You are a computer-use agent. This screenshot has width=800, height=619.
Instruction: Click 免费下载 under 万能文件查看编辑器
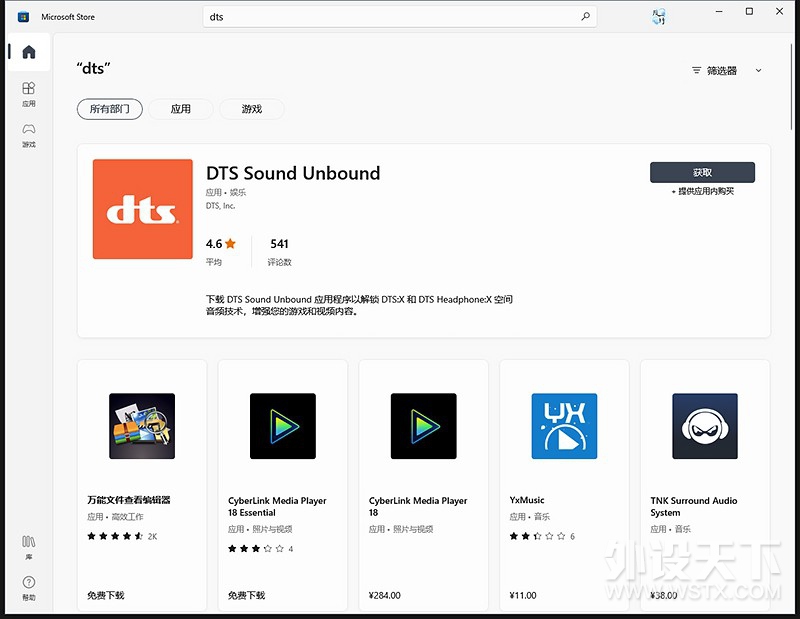pos(106,595)
